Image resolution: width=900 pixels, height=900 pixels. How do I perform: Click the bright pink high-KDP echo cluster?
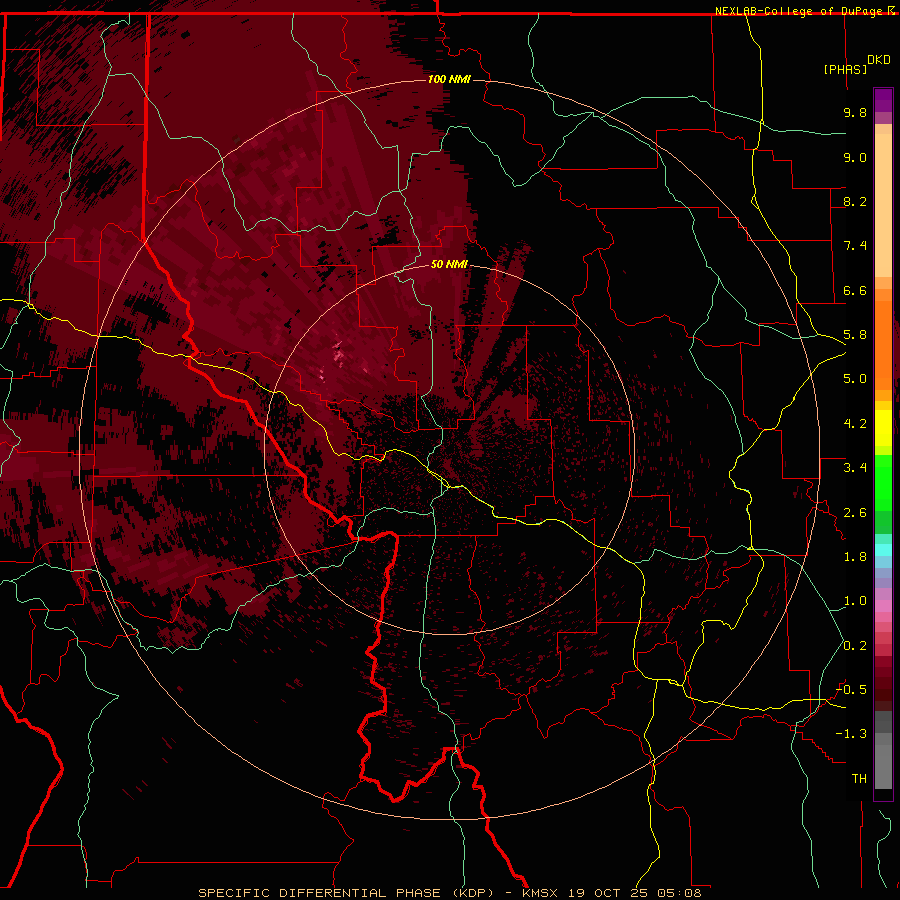pos(338,352)
